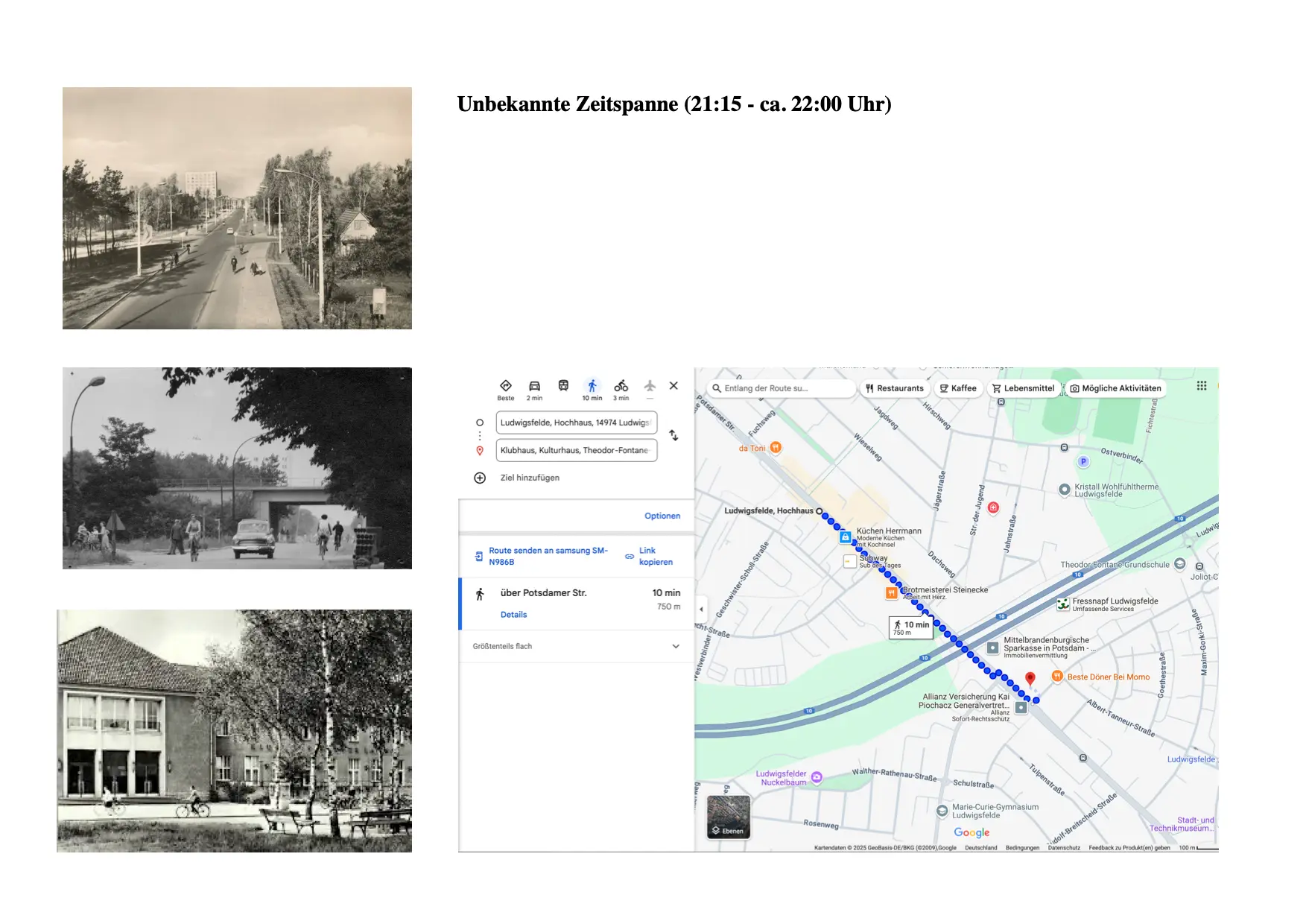Filter map by 'Lebensmittel' chip

tap(1023, 388)
